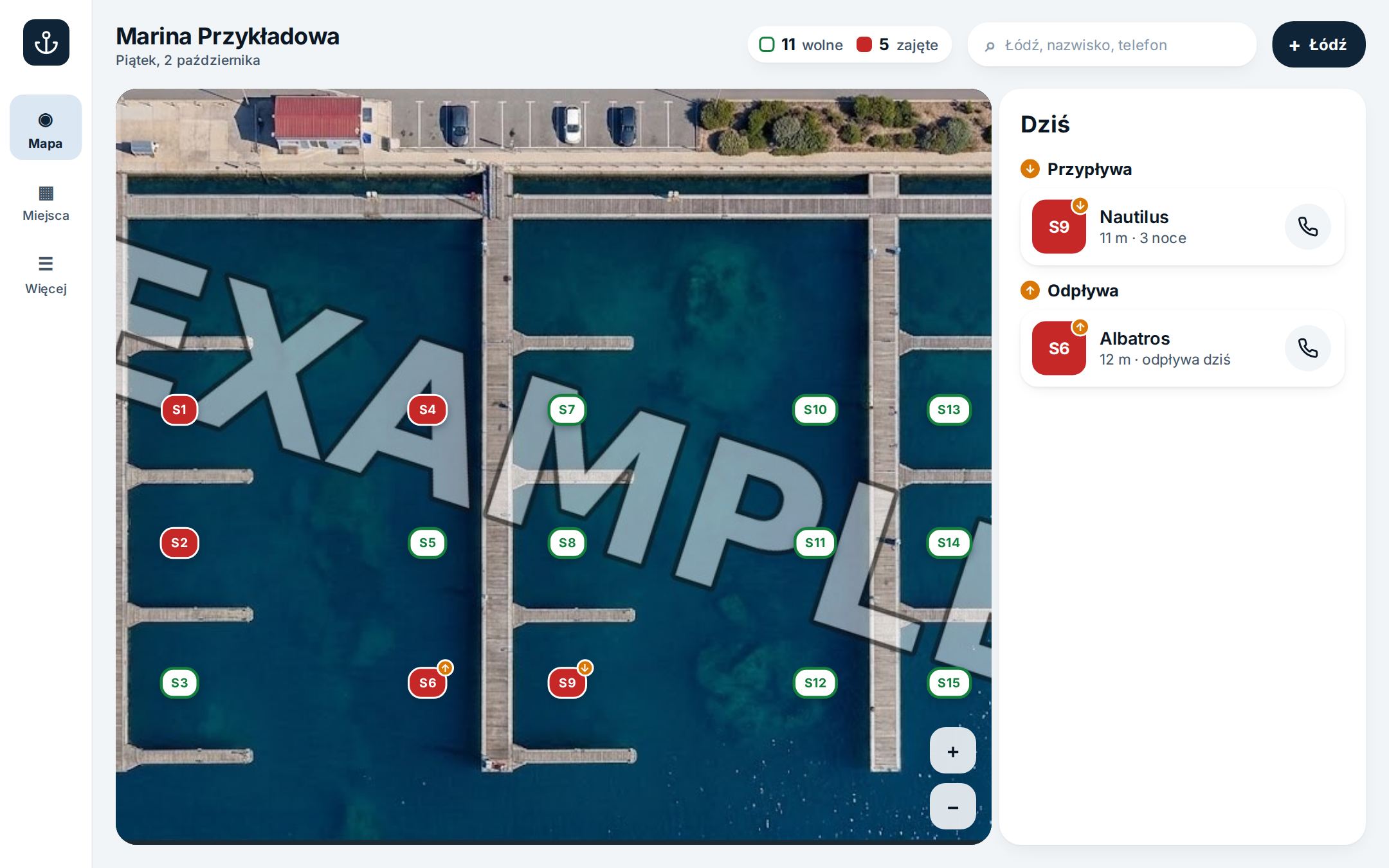Image resolution: width=1389 pixels, height=868 pixels.
Task: Select free berth S10 on map
Action: [815, 410]
